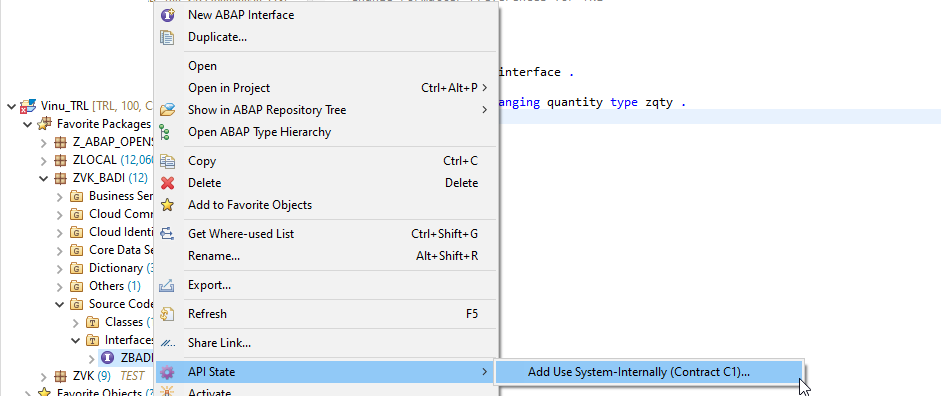Image resolution: width=941 pixels, height=396 pixels.
Task: Expand the Cloud Identity folder
Action: (59, 232)
